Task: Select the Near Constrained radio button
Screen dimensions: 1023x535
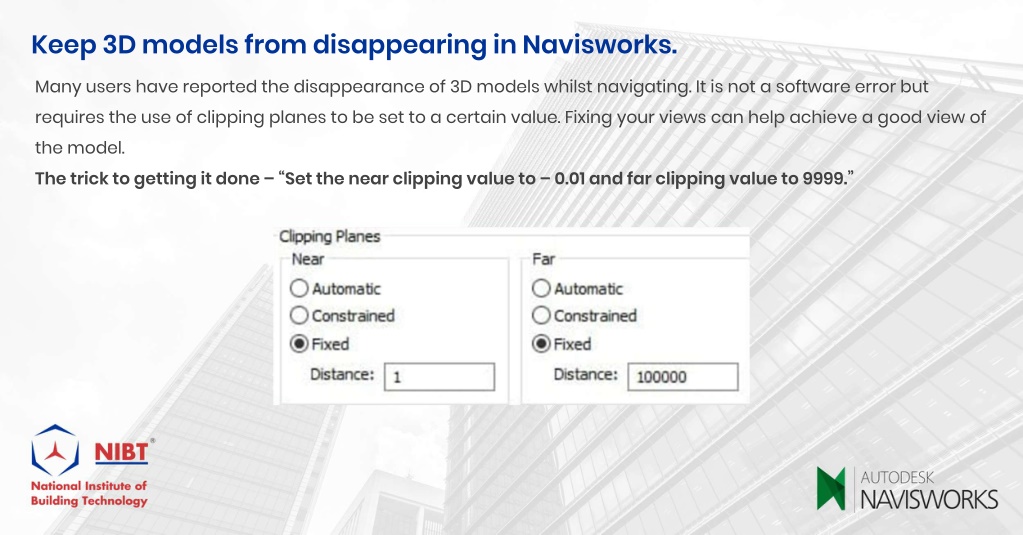Action: click(x=299, y=316)
